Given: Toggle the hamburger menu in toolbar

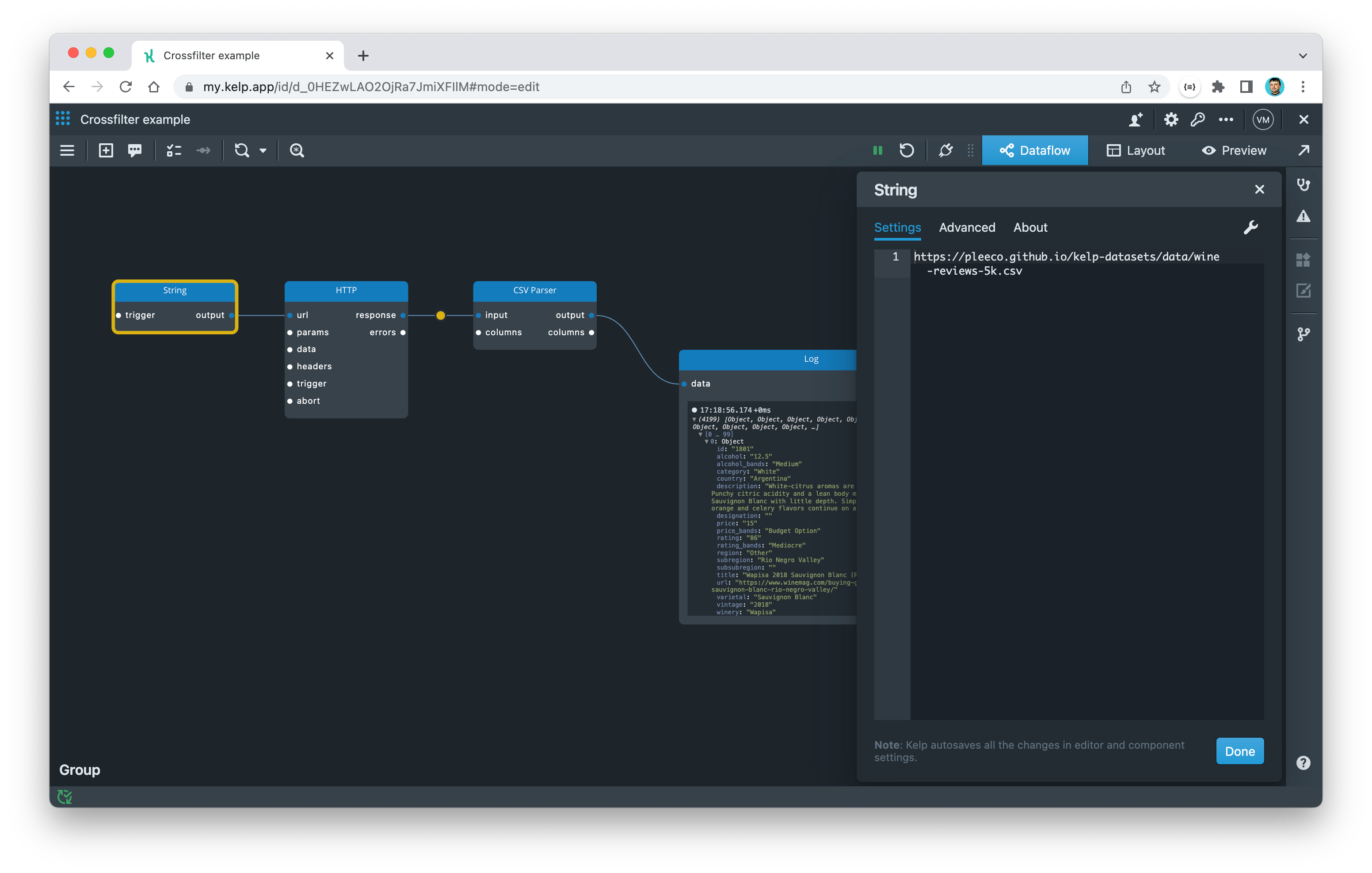Looking at the screenshot, I should [67, 150].
